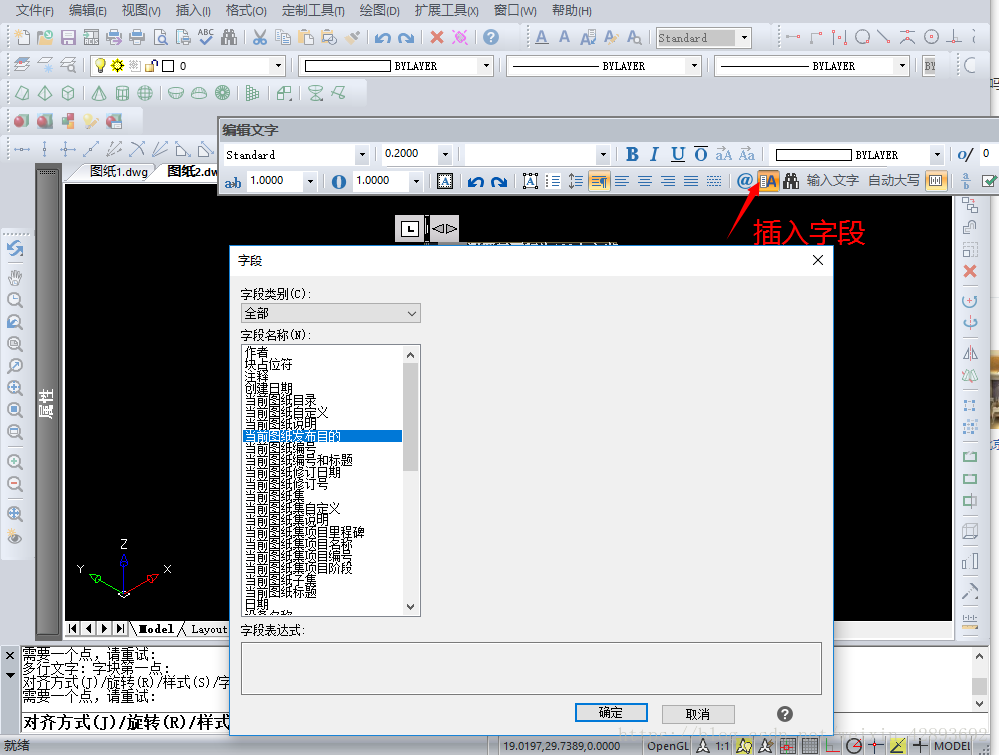Click the red X icon in right toolbar
This screenshot has width=999, height=755.
tap(970, 271)
